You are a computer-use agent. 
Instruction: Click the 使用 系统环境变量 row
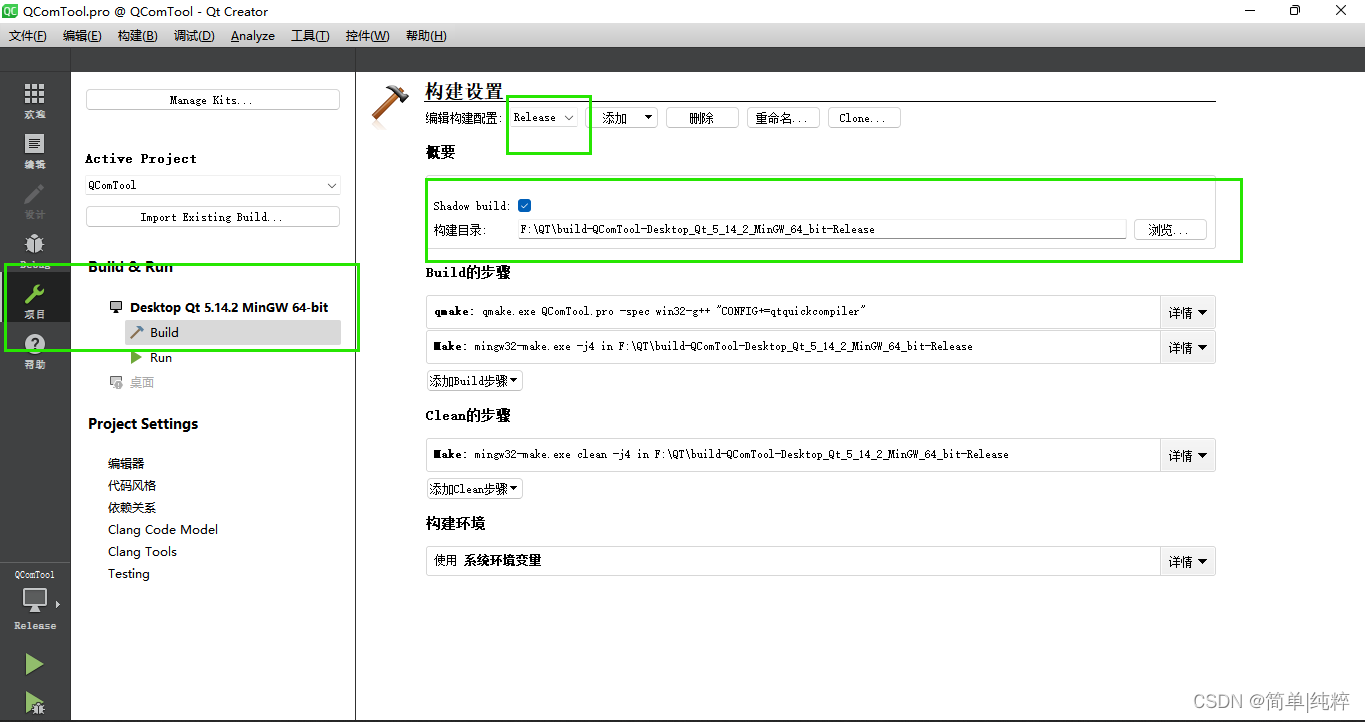(x=793, y=561)
